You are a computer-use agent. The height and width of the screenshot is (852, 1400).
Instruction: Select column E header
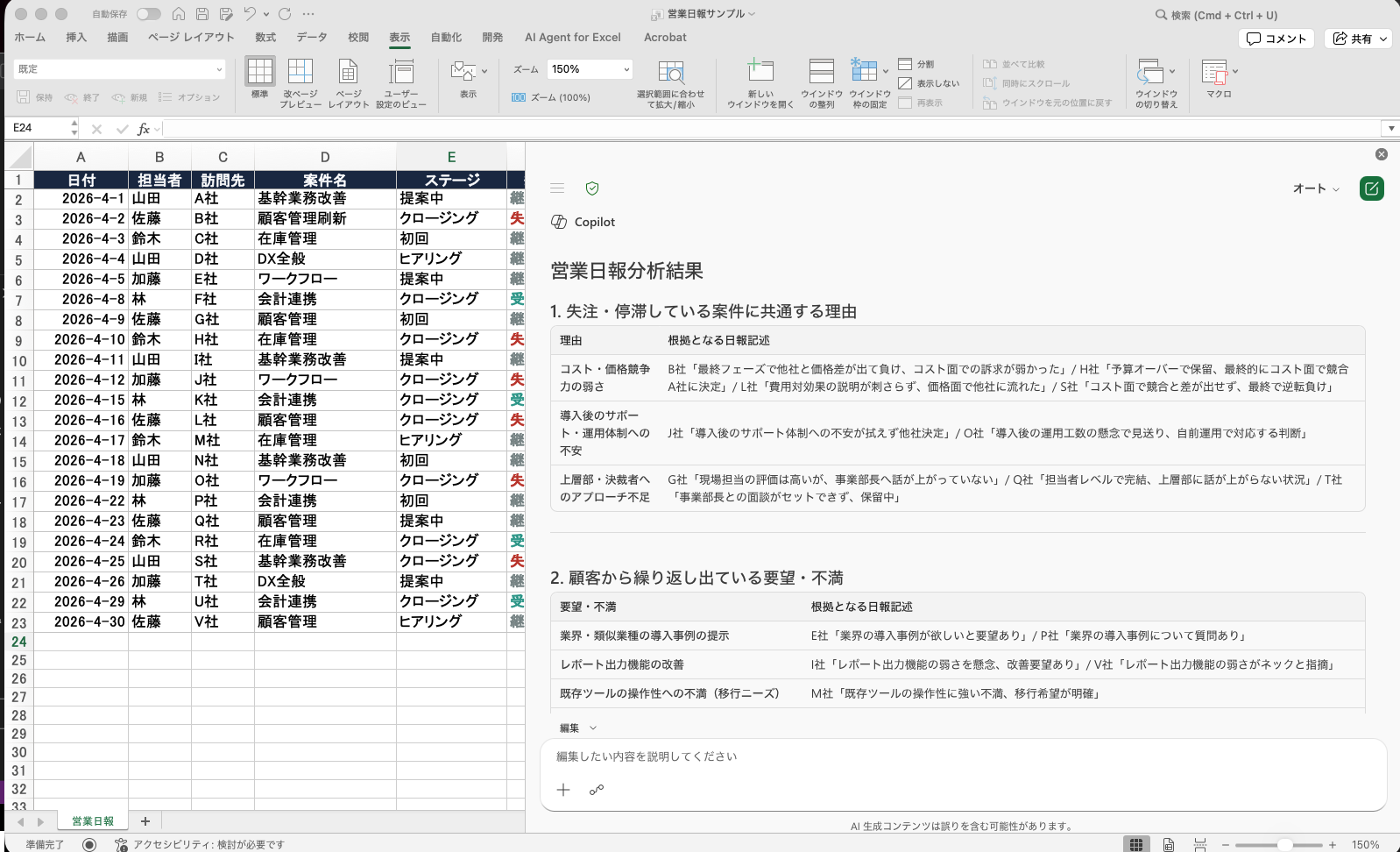pos(451,158)
